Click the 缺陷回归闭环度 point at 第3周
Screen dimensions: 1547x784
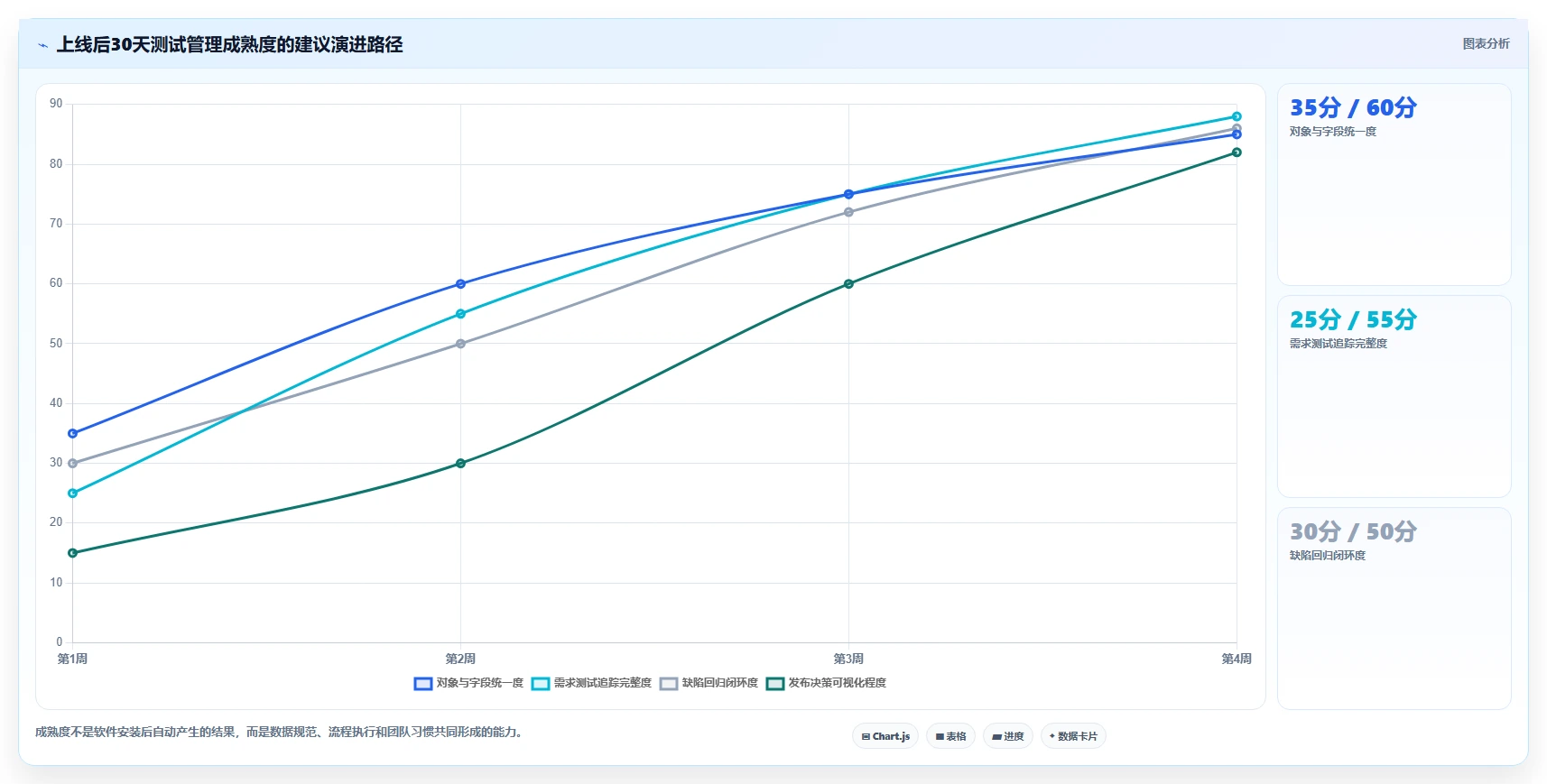[x=849, y=212]
